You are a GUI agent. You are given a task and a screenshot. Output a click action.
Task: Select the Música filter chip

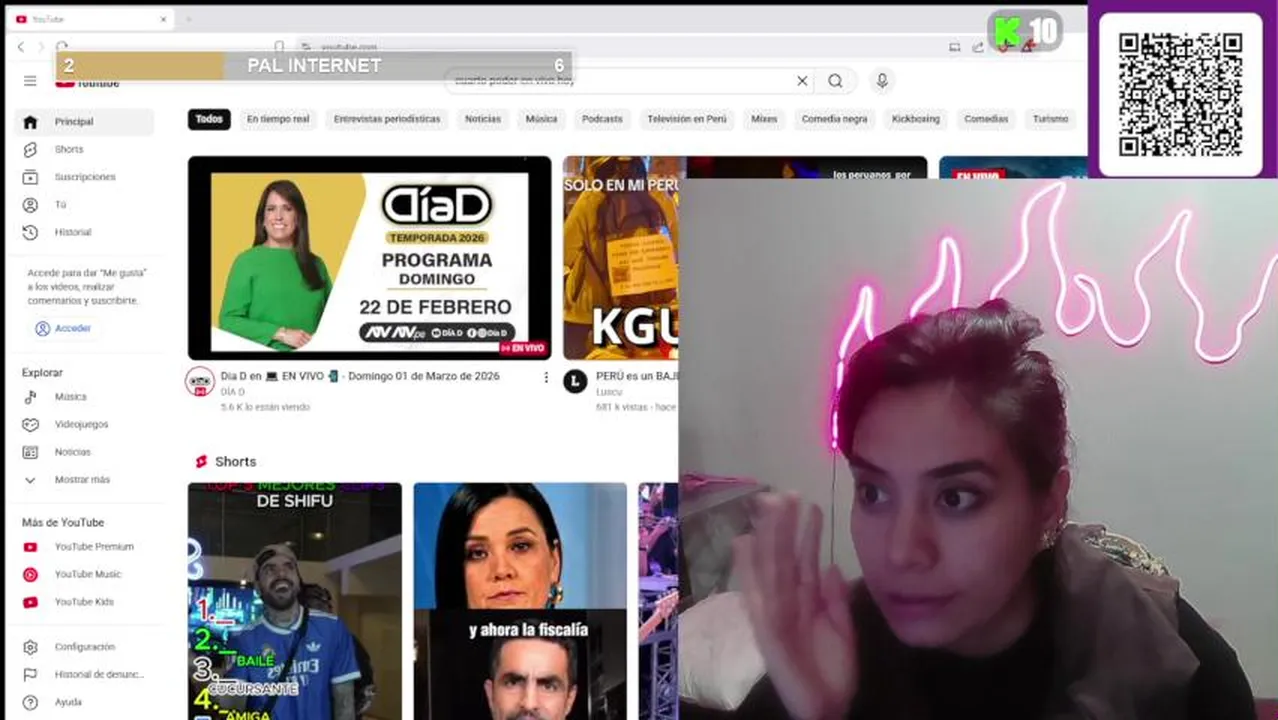coord(542,119)
